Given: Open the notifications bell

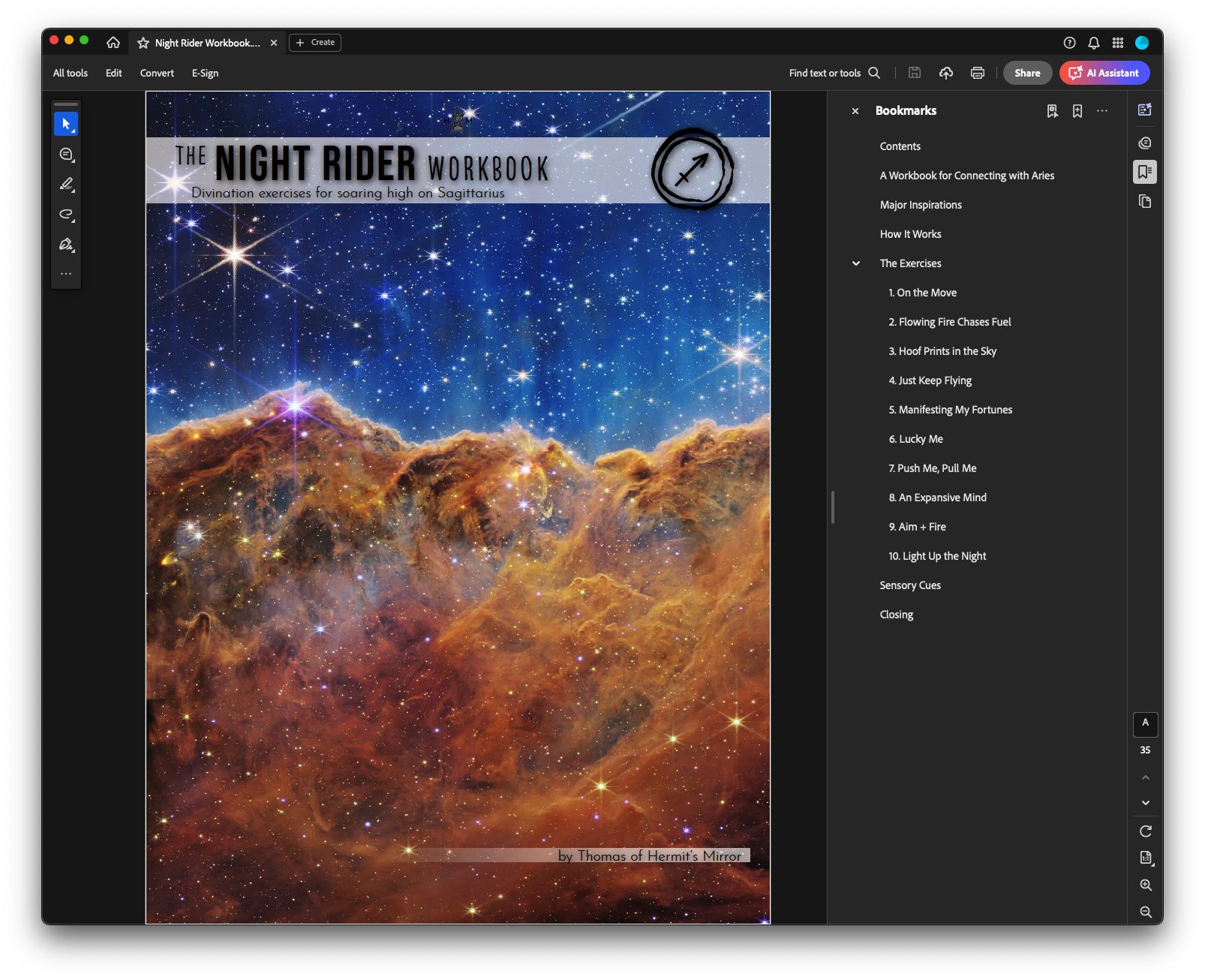Looking at the screenshot, I should pyautogui.click(x=1094, y=43).
